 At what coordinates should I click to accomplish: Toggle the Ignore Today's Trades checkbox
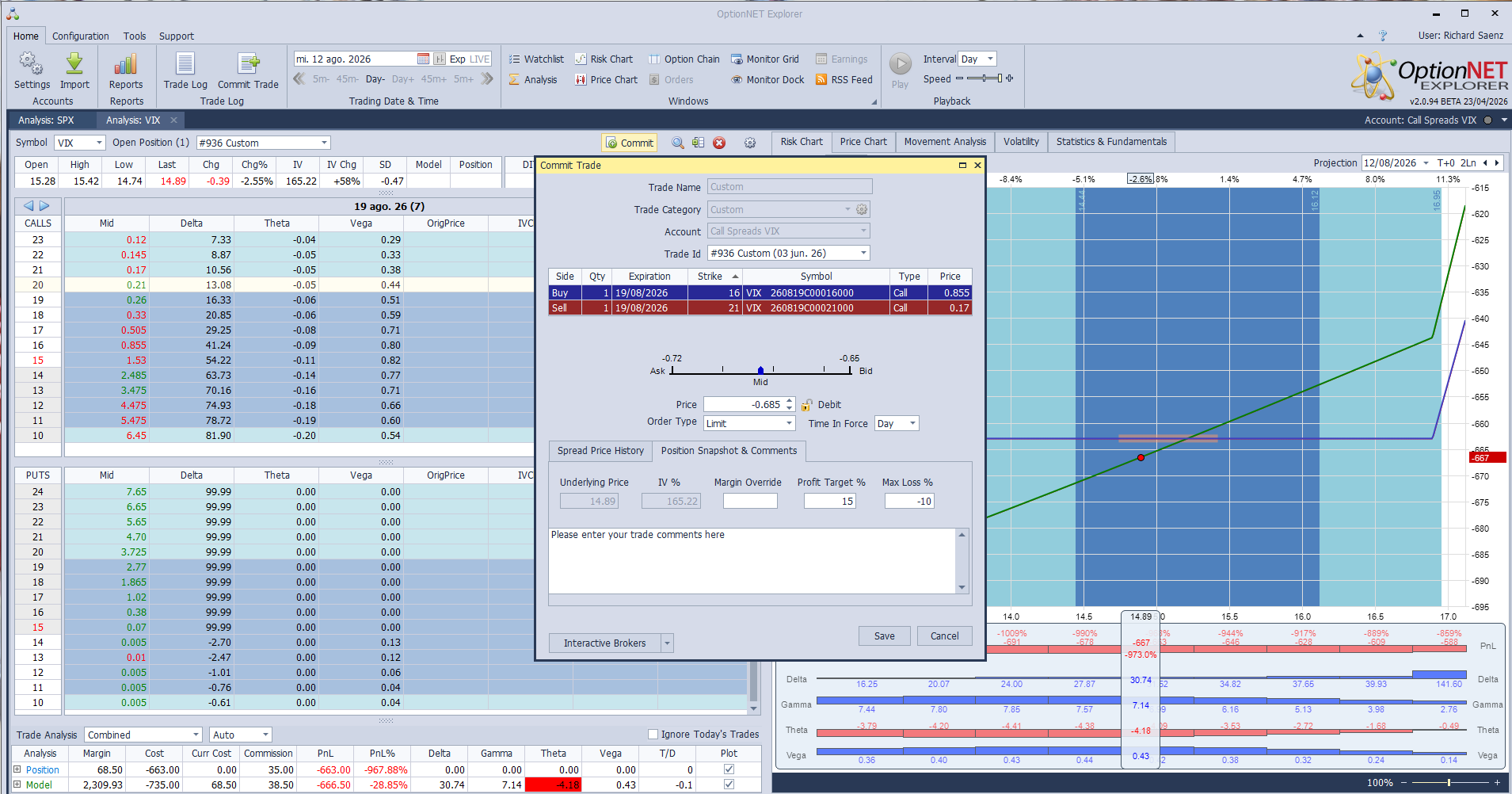click(653, 734)
